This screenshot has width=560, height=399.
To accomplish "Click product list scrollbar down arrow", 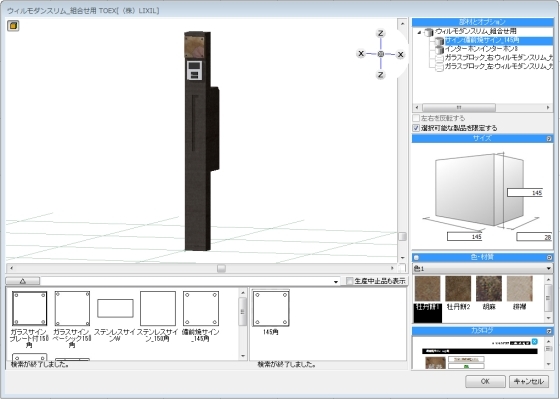I will click(x=243, y=356).
